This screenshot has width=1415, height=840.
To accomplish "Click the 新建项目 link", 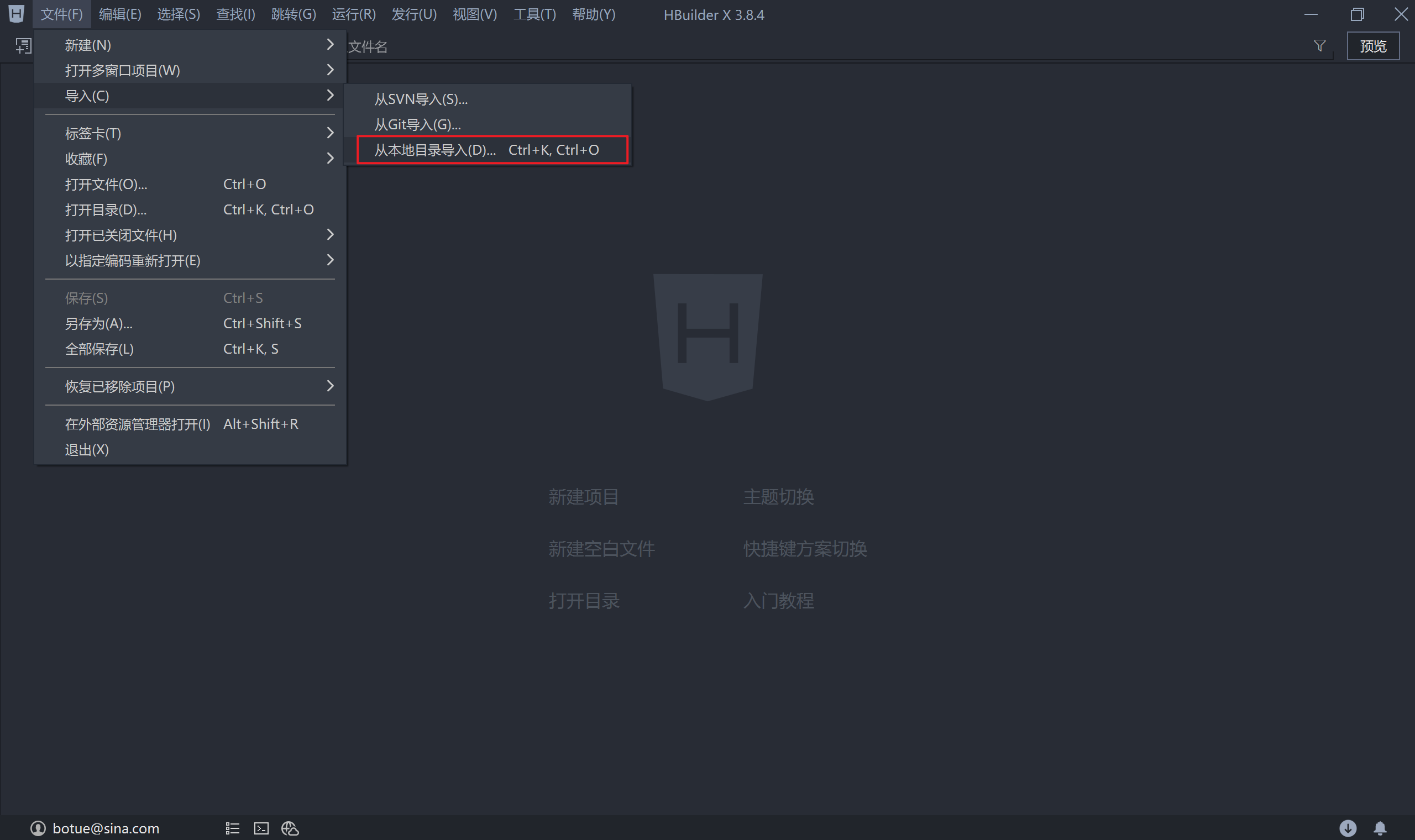I will coord(583,497).
